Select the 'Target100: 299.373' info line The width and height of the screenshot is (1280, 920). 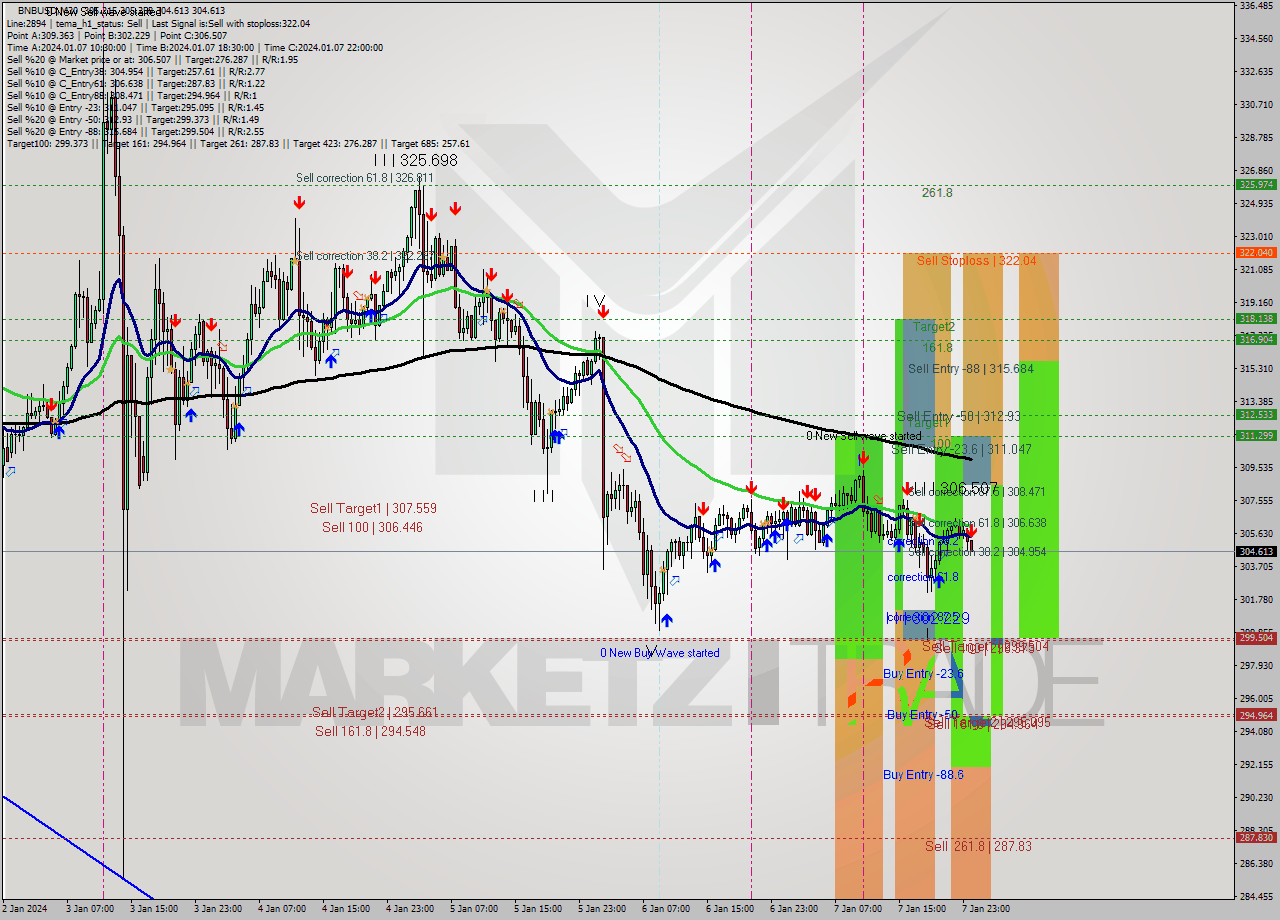(x=238, y=144)
